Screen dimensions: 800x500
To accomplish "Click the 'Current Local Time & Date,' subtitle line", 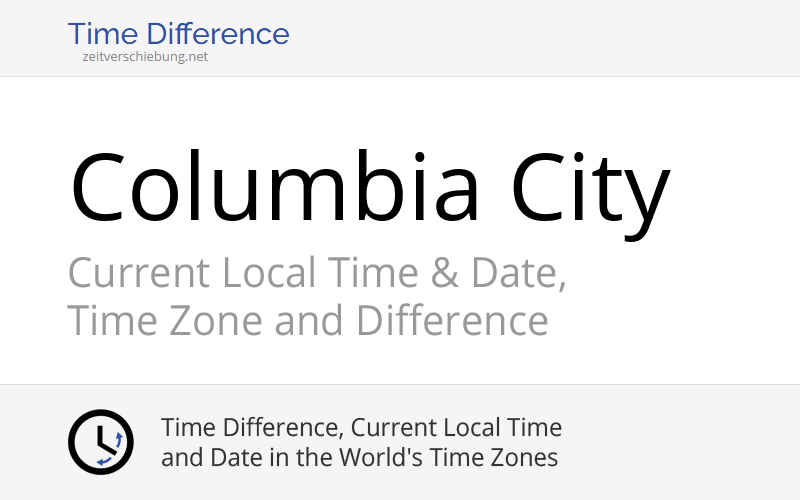I will click(317, 273).
